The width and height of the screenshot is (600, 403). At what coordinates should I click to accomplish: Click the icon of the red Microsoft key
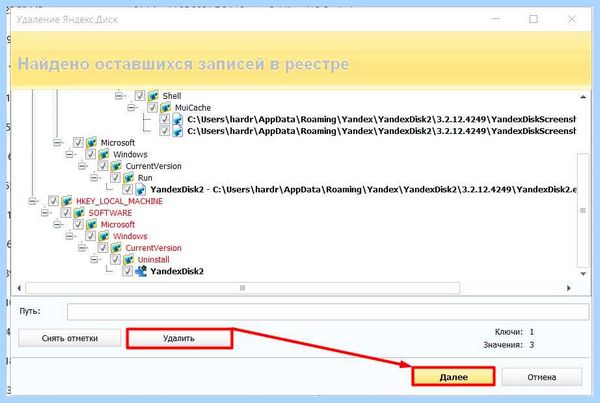[x=91, y=224]
